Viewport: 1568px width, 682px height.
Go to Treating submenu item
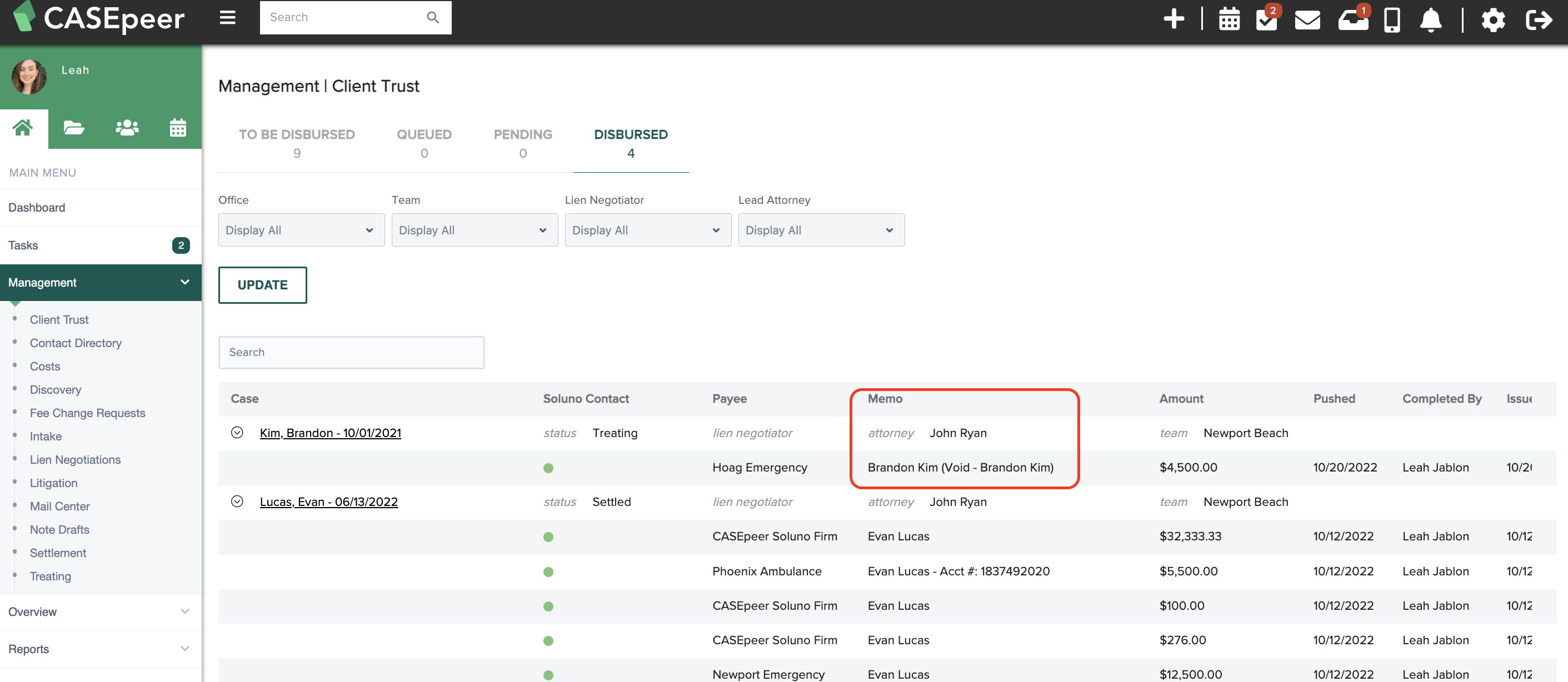point(51,576)
